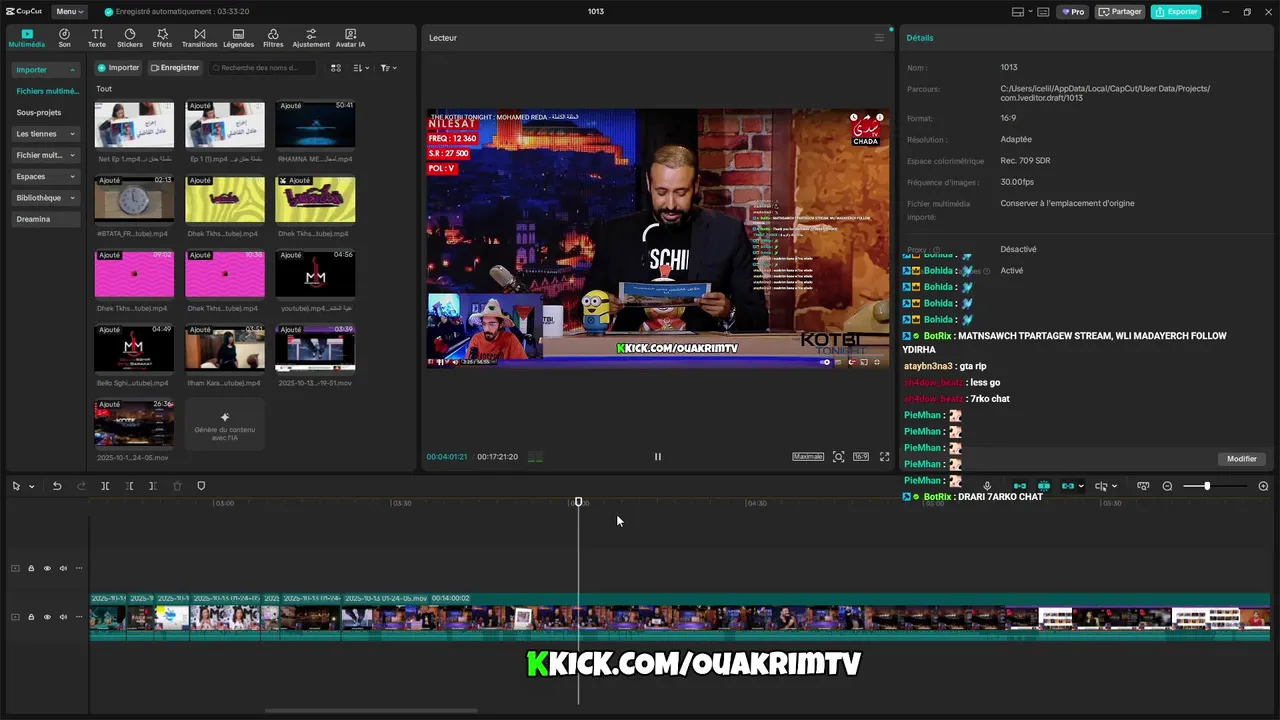
Task: Click the Modifier button in Détails
Action: (x=1242, y=459)
